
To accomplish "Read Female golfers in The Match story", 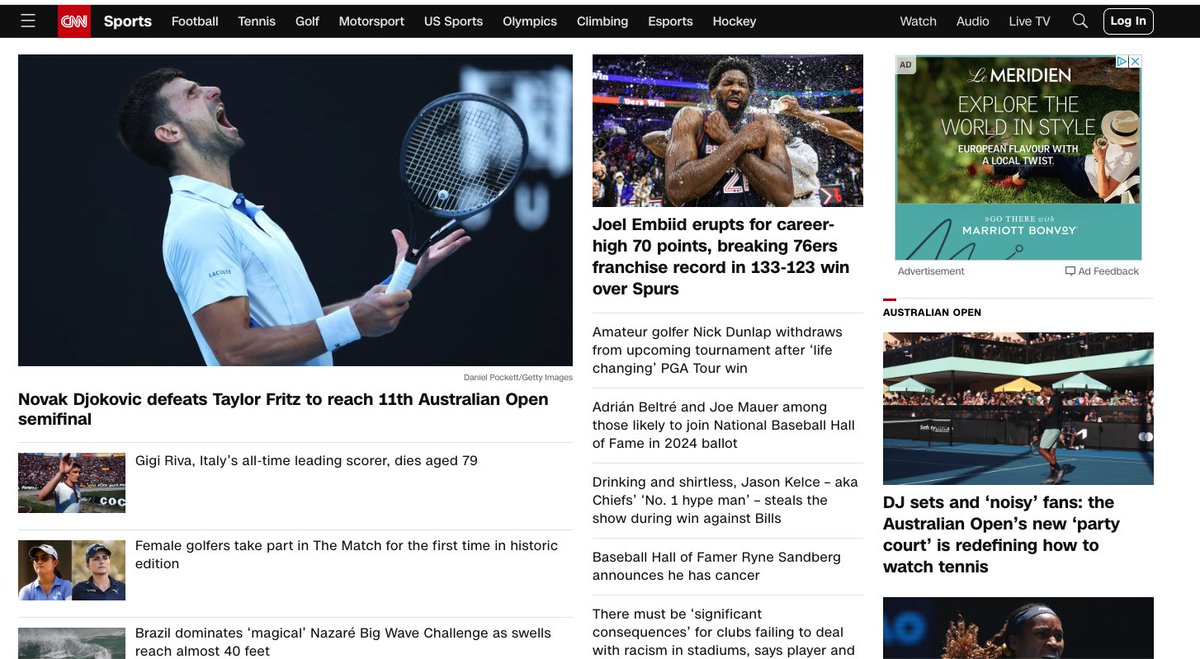I will pos(346,554).
